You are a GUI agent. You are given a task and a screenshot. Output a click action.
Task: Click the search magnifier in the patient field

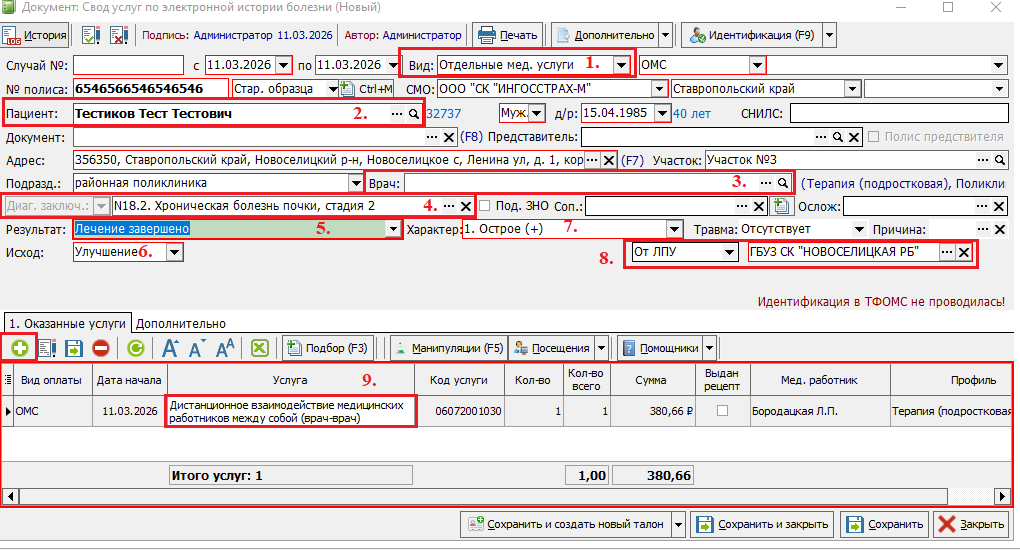[x=413, y=114]
